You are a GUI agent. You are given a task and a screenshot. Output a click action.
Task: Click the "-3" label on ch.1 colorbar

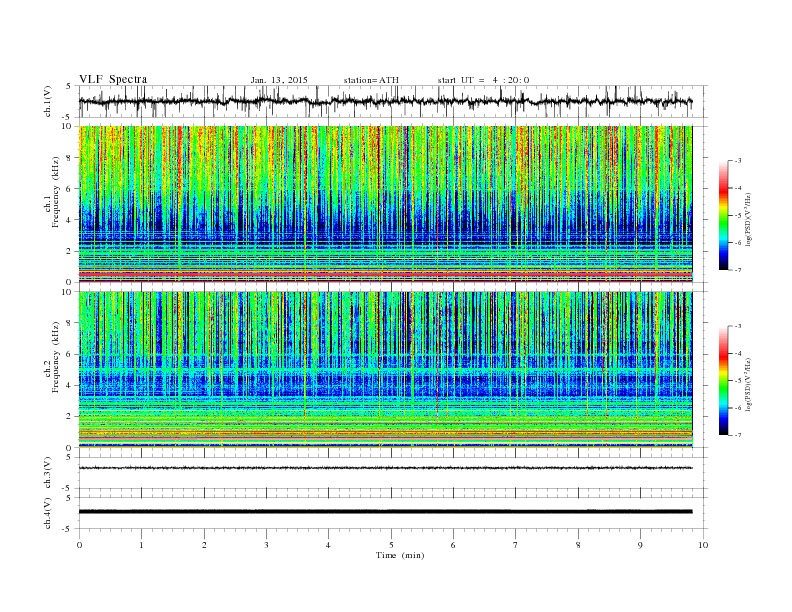737,161
